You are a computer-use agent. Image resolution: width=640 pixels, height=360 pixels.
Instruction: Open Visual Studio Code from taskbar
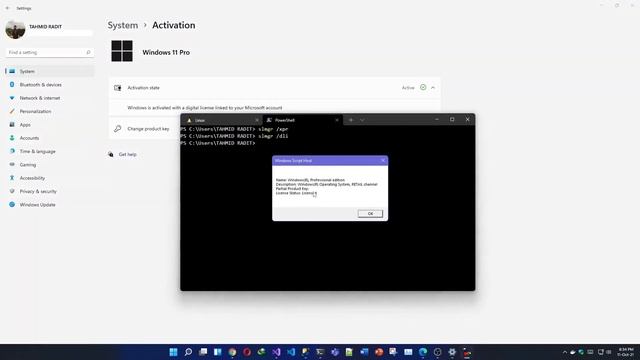pyautogui.click(x=291, y=352)
